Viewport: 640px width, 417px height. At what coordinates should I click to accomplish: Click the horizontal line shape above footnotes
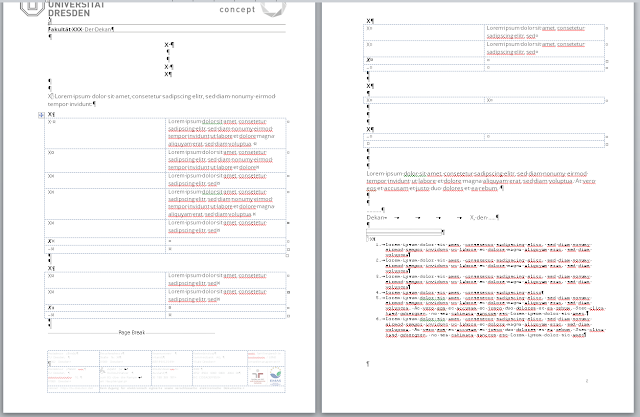tap(404, 232)
